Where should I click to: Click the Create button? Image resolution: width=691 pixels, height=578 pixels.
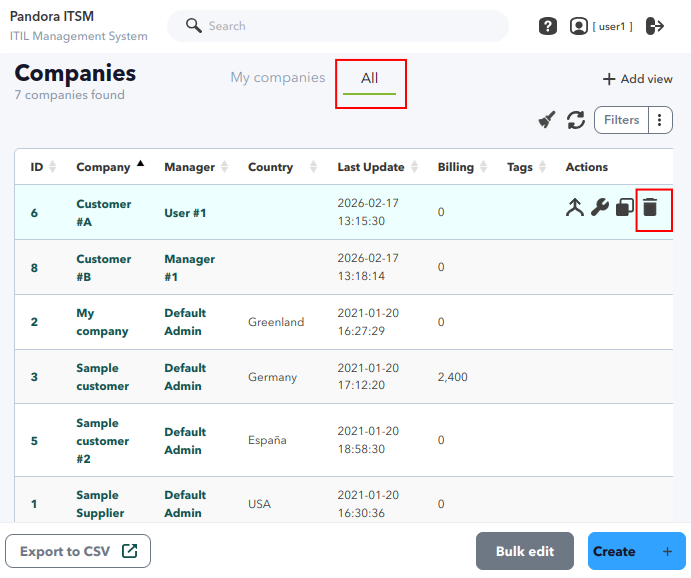click(x=637, y=551)
